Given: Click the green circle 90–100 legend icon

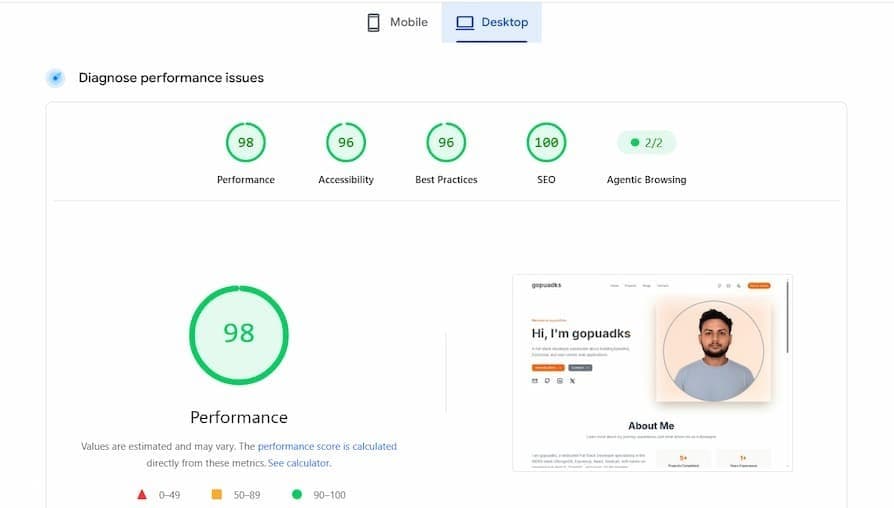Looking at the screenshot, I should 296,494.
